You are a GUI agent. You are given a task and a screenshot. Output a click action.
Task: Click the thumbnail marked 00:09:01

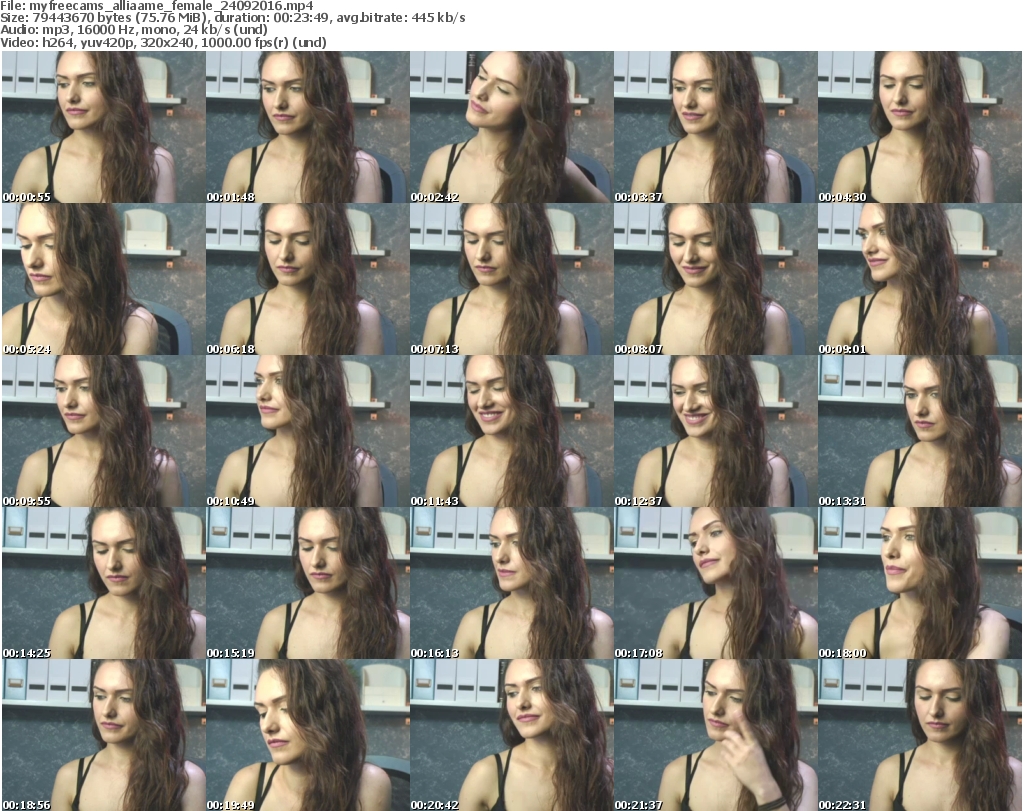[919, 279]
